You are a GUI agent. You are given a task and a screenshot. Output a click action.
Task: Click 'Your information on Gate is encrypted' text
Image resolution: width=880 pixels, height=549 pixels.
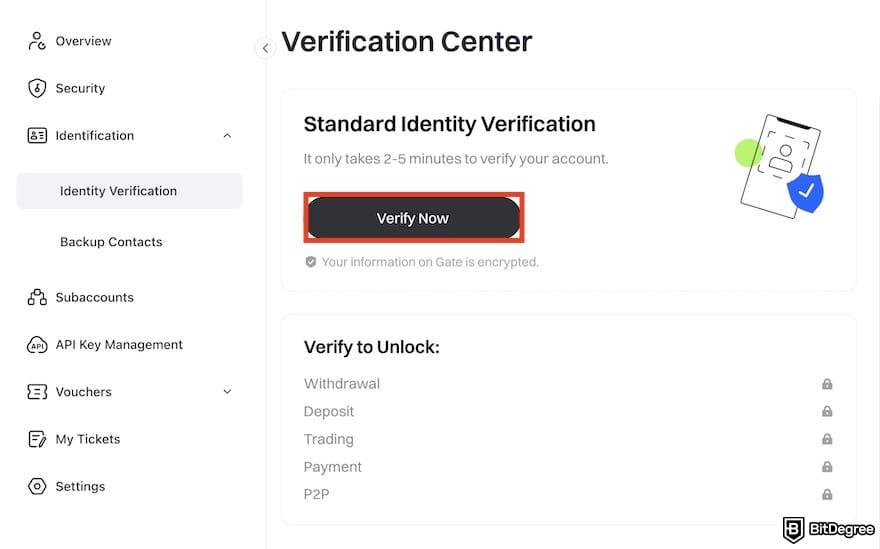[430, 262]
